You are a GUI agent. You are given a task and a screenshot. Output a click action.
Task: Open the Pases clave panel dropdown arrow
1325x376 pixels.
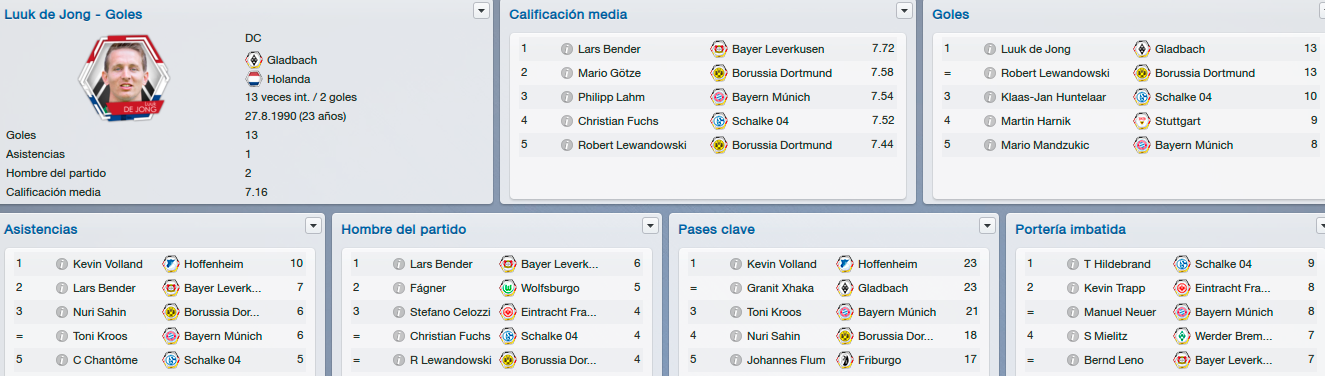pyautogui.click(x=988, y=225)
